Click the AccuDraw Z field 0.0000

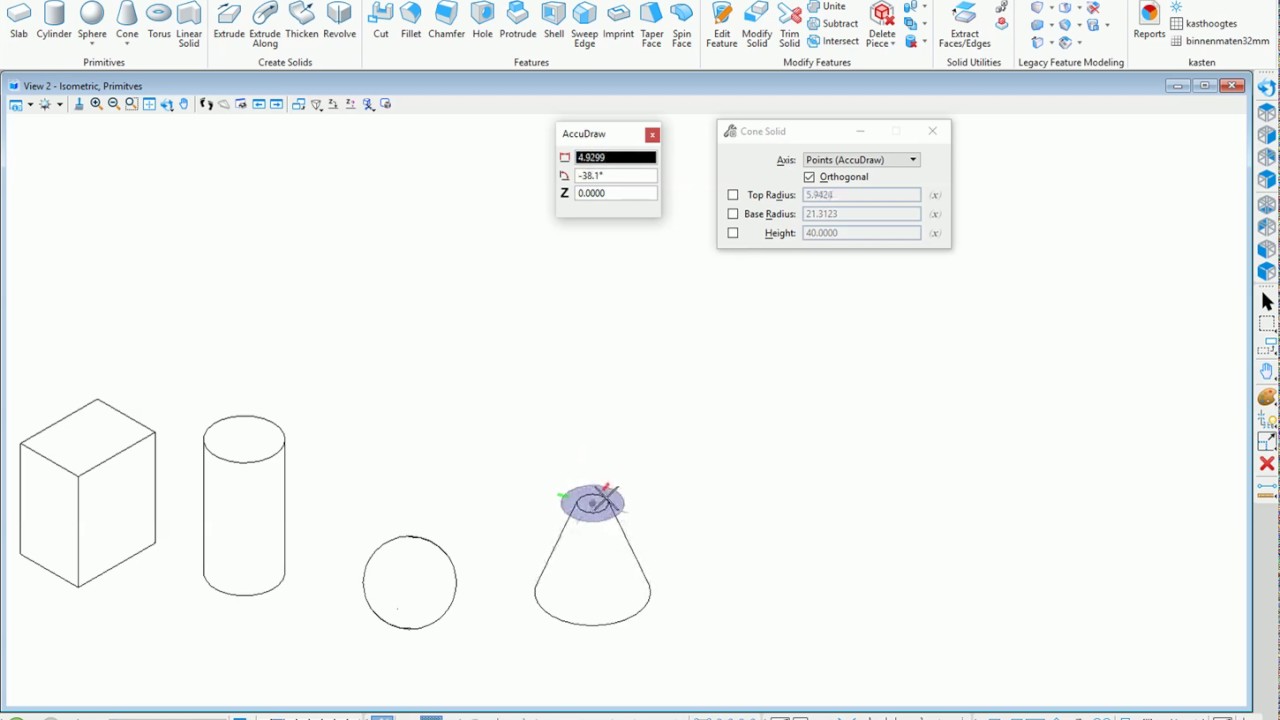pyautogui.click(x=616, y=194)
